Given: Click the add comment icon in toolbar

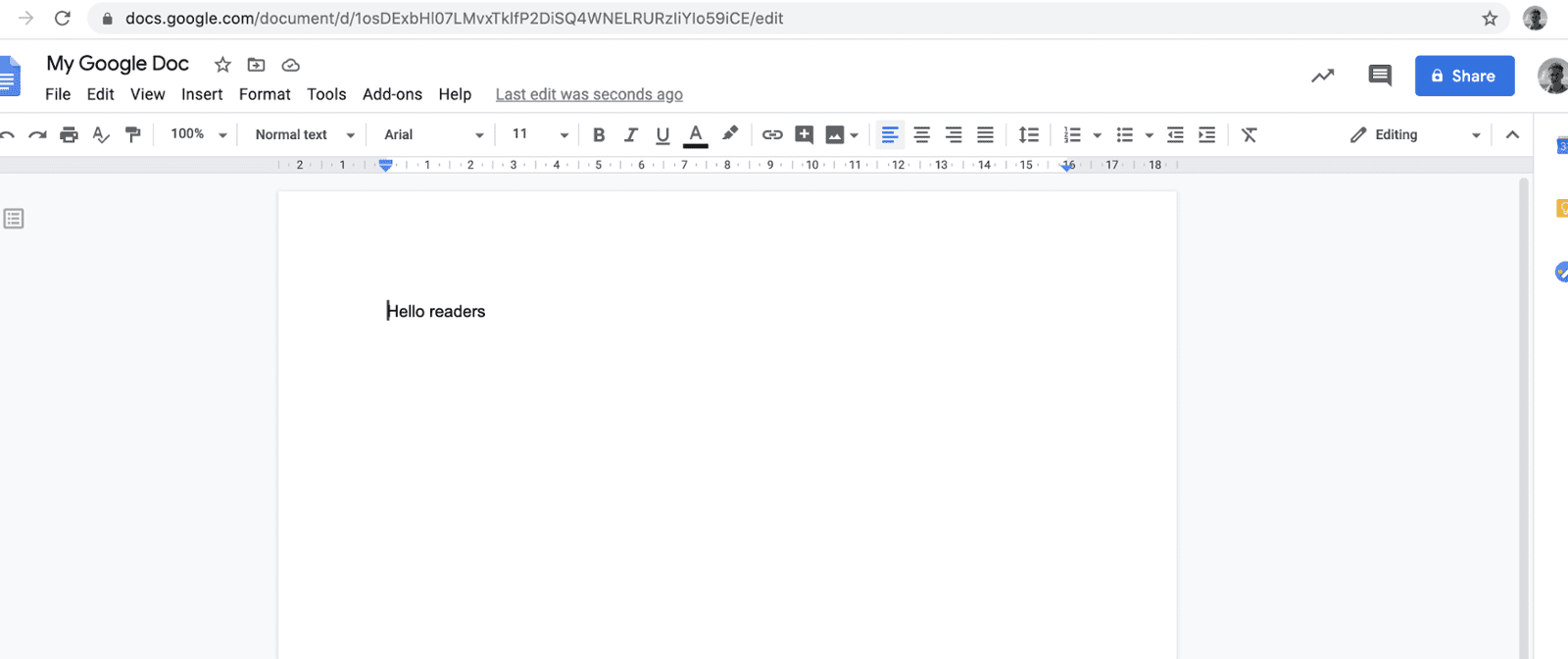Looking at the screenshot, I should (x=804, y=135).
